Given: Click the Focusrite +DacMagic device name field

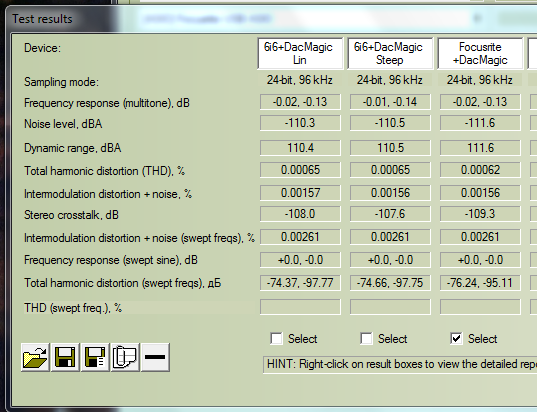Looking at the screenshot, I should coord(480,53).
